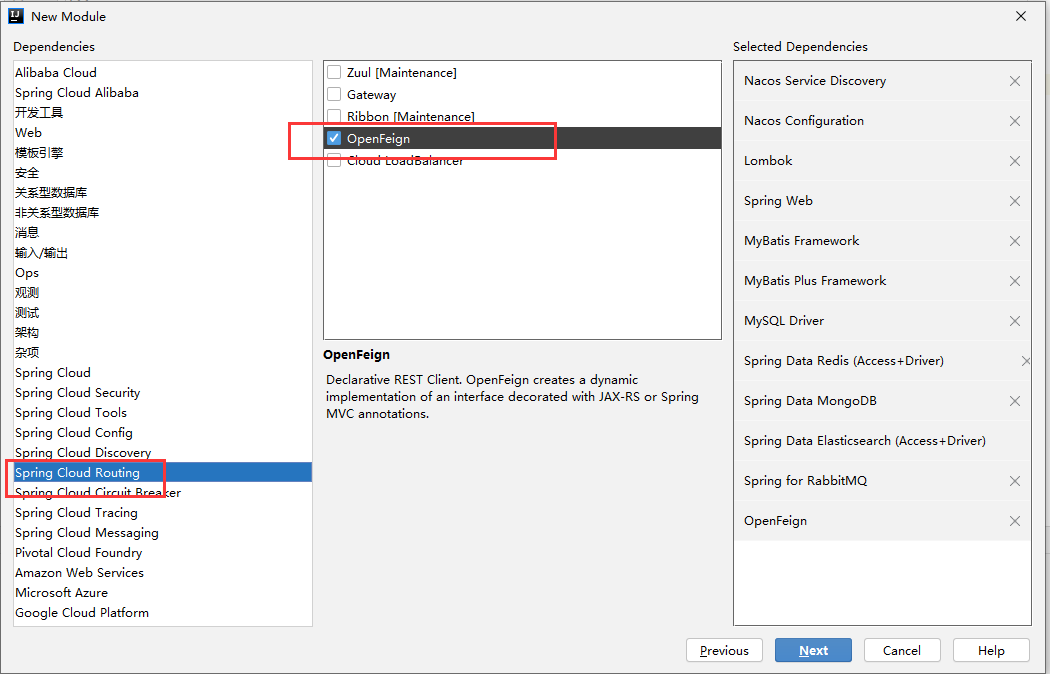This screenshot has width=1050, height=674.
Task: Enable the Gateway dependency checkbox
Action: click(334, 94)
